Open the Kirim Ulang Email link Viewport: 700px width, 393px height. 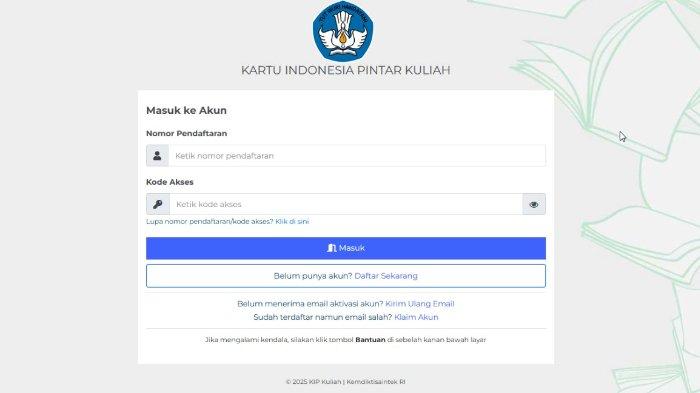click(x=420, y=304)
